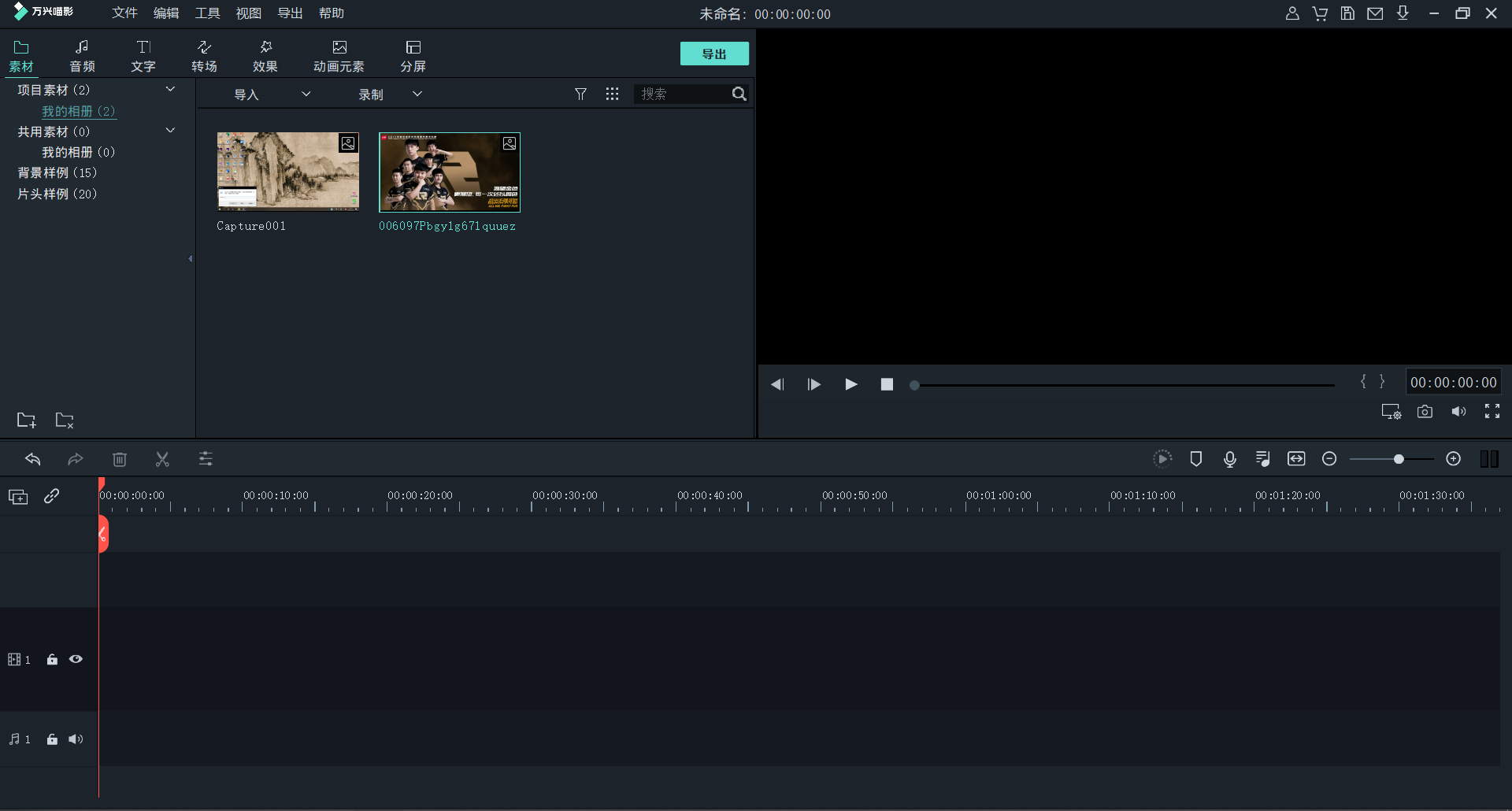The image size is (1512, 811).
Task: Take a snapshot with the camera icon
Action: point(1425,412)
